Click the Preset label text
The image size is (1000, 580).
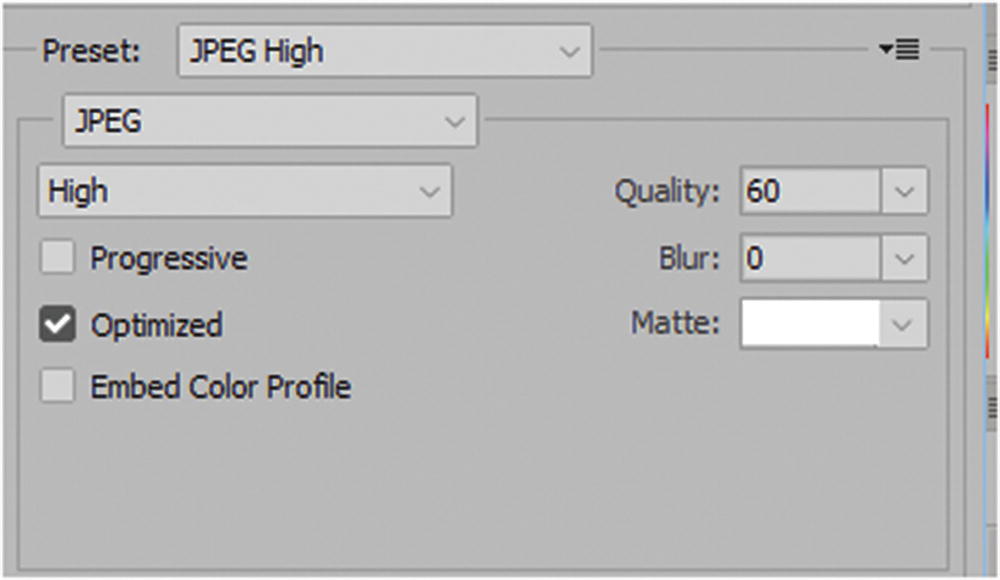pyautogui.click(x=92, y=51)
